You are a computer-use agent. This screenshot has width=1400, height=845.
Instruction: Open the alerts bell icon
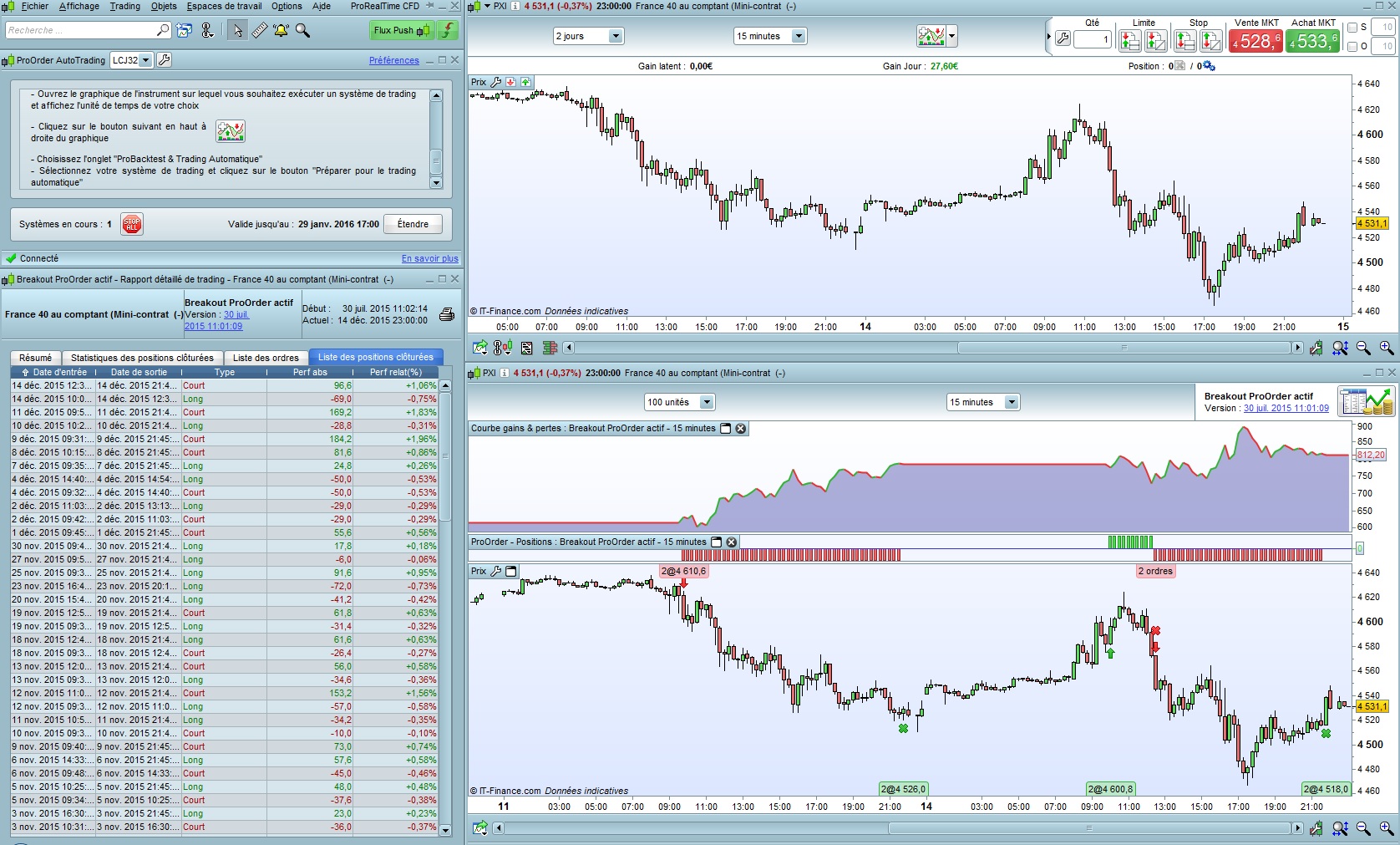click(x=281, y=31)
